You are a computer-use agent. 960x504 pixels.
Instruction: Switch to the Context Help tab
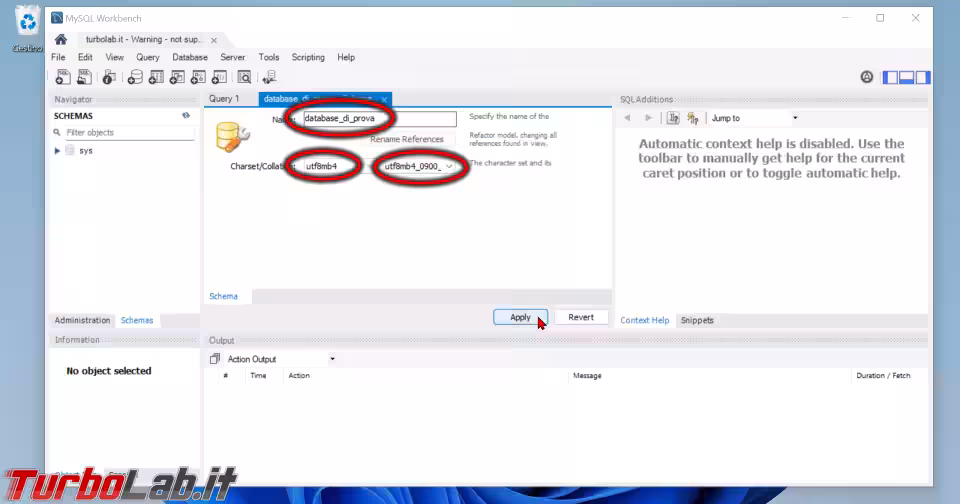(x=645, y=320)
